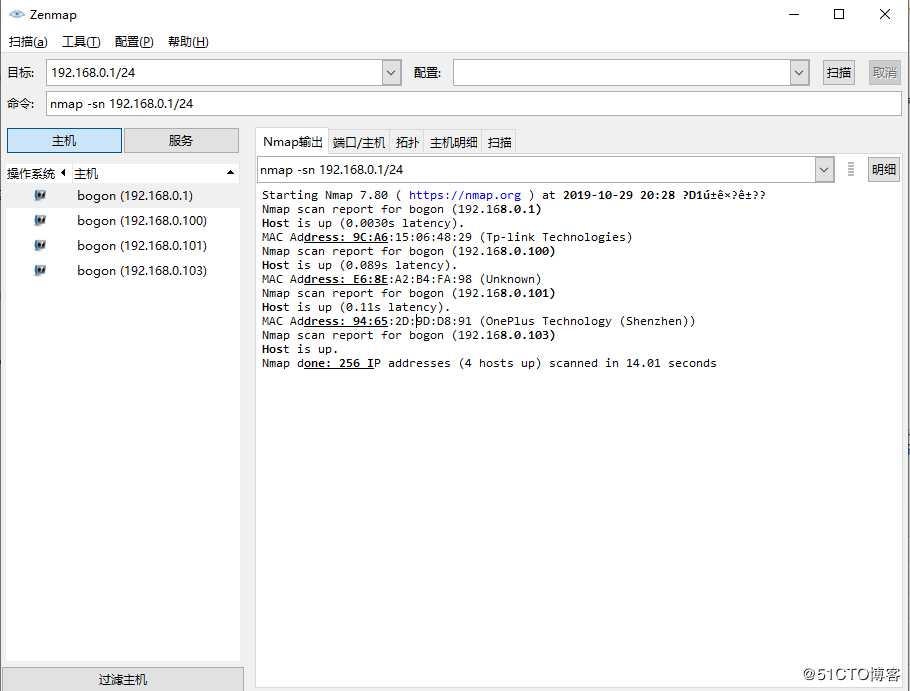Open the 目标 target dropdown arrow
Screen dimensions: 910x691
tap(391, 73)
